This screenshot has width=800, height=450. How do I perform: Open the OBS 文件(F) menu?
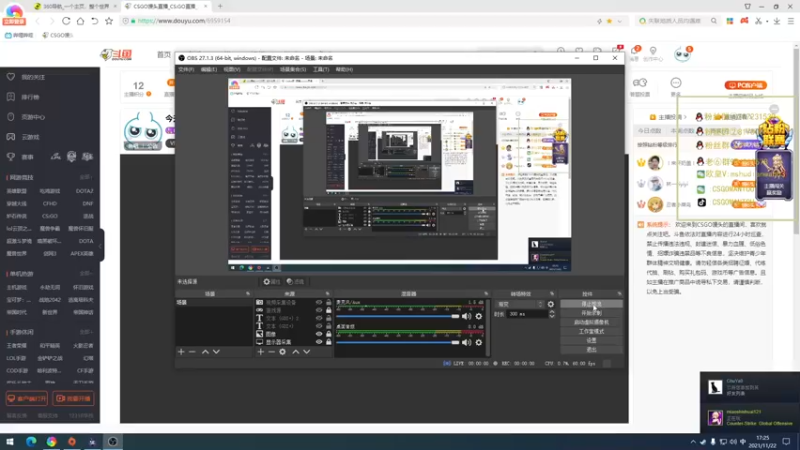[x=186, y=69]
